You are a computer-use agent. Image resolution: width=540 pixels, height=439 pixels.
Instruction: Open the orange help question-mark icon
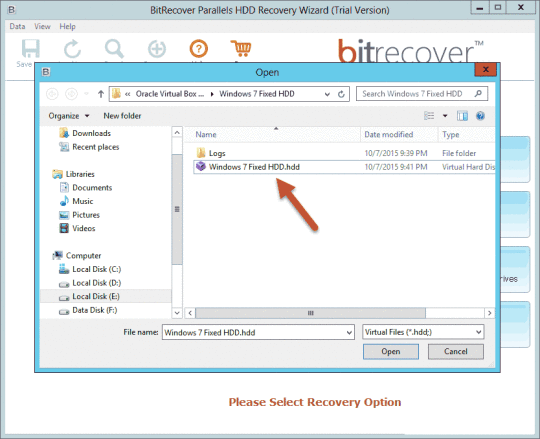pos(198,49)
